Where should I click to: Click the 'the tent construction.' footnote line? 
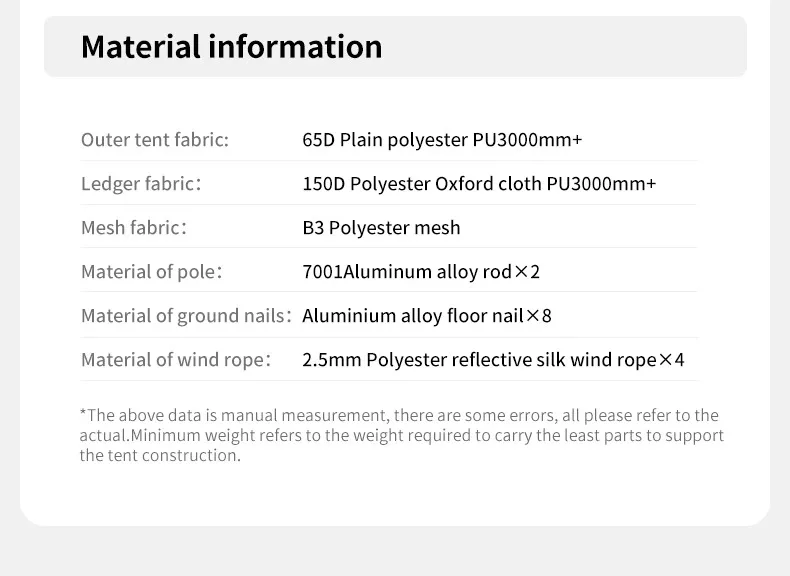(x=160, y=456)
